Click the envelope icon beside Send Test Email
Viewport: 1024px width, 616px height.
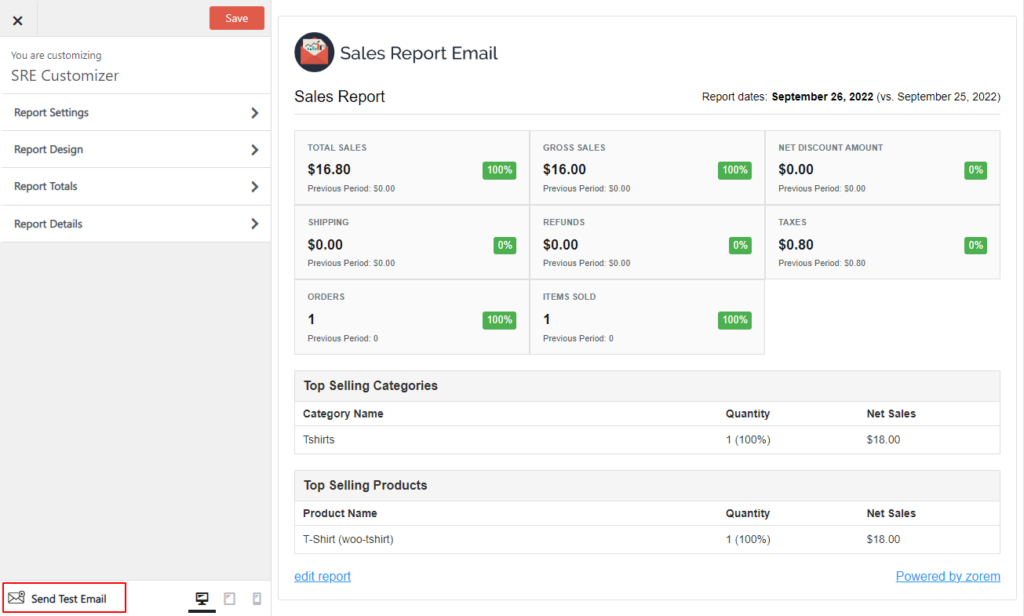coord(17,597)
